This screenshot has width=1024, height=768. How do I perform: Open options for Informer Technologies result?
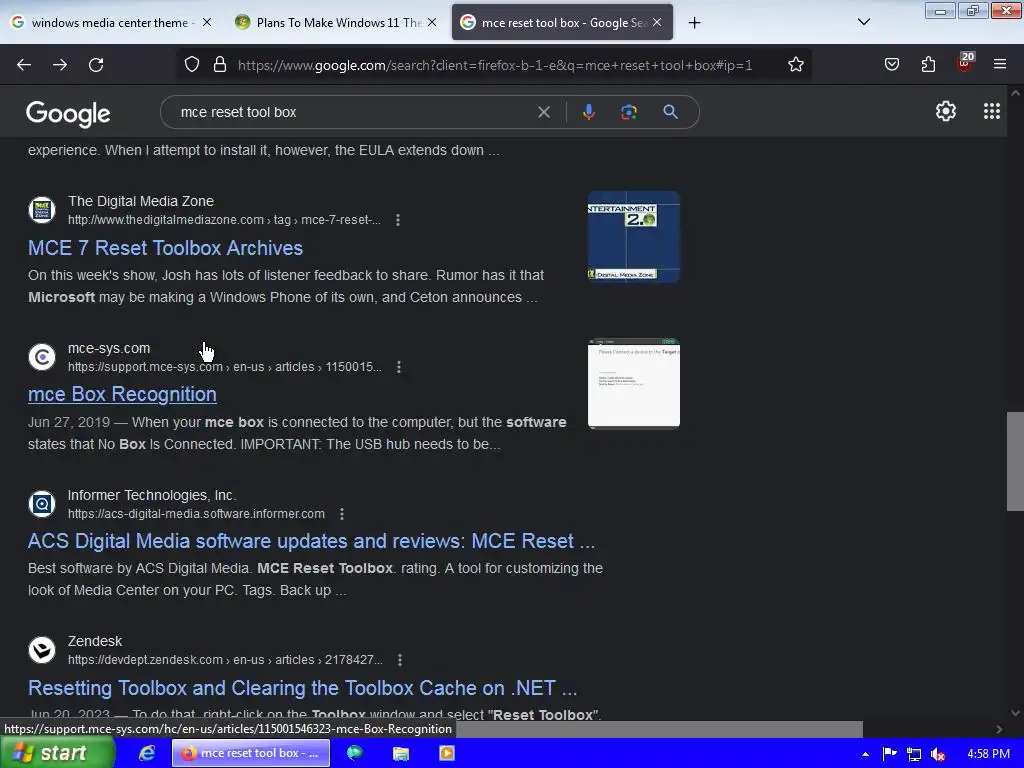click(342, 514)
